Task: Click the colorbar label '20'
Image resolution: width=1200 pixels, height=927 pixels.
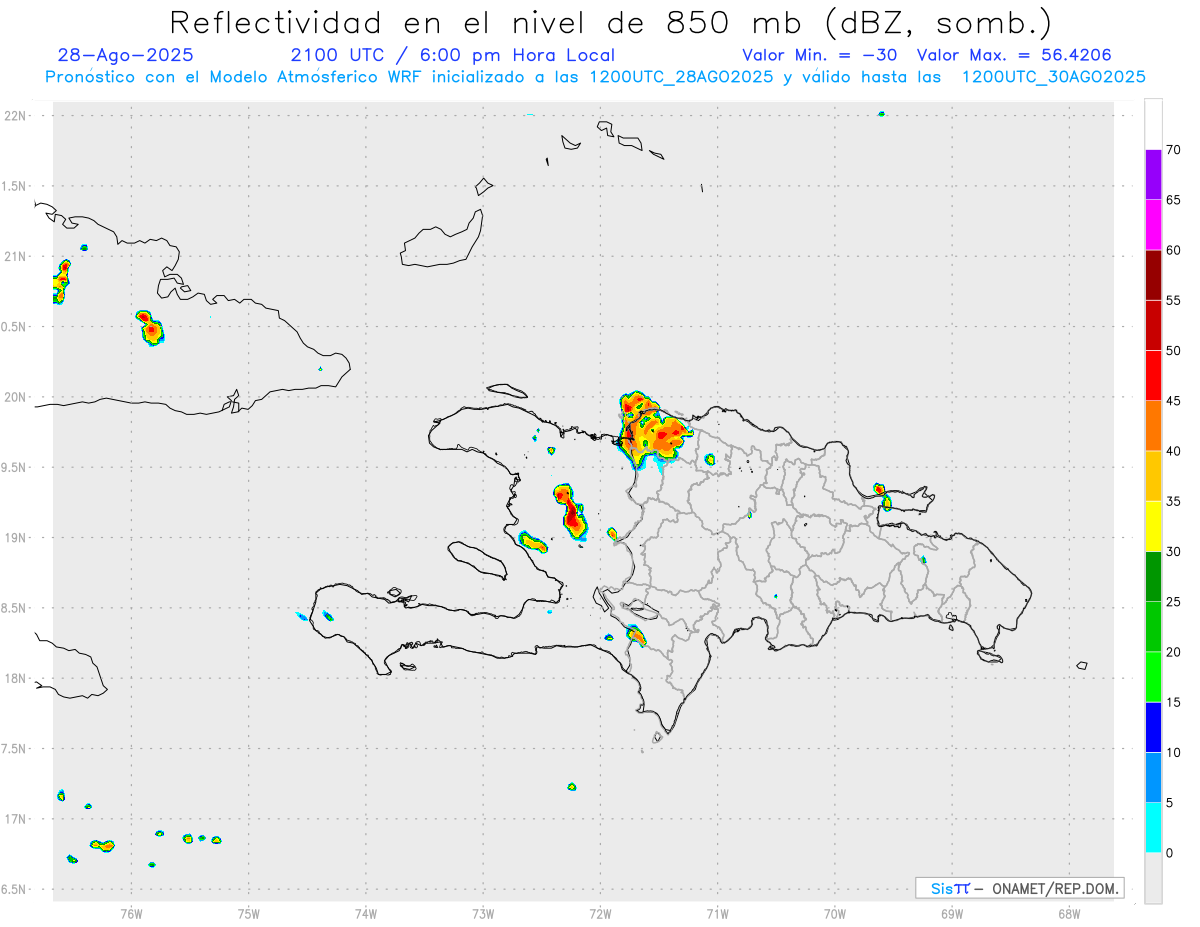Action: pyautogui.click(x=1173, y=652)
